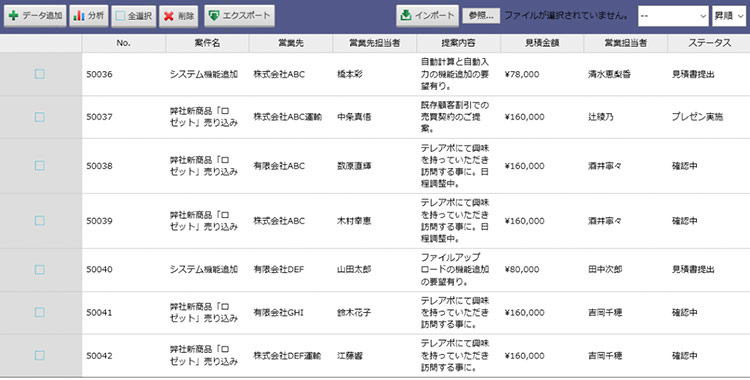Image resolution: width=750 pixels, height=380 pixels.
Task: Click the 参照... file browse button
Action: tap(481, 15)
